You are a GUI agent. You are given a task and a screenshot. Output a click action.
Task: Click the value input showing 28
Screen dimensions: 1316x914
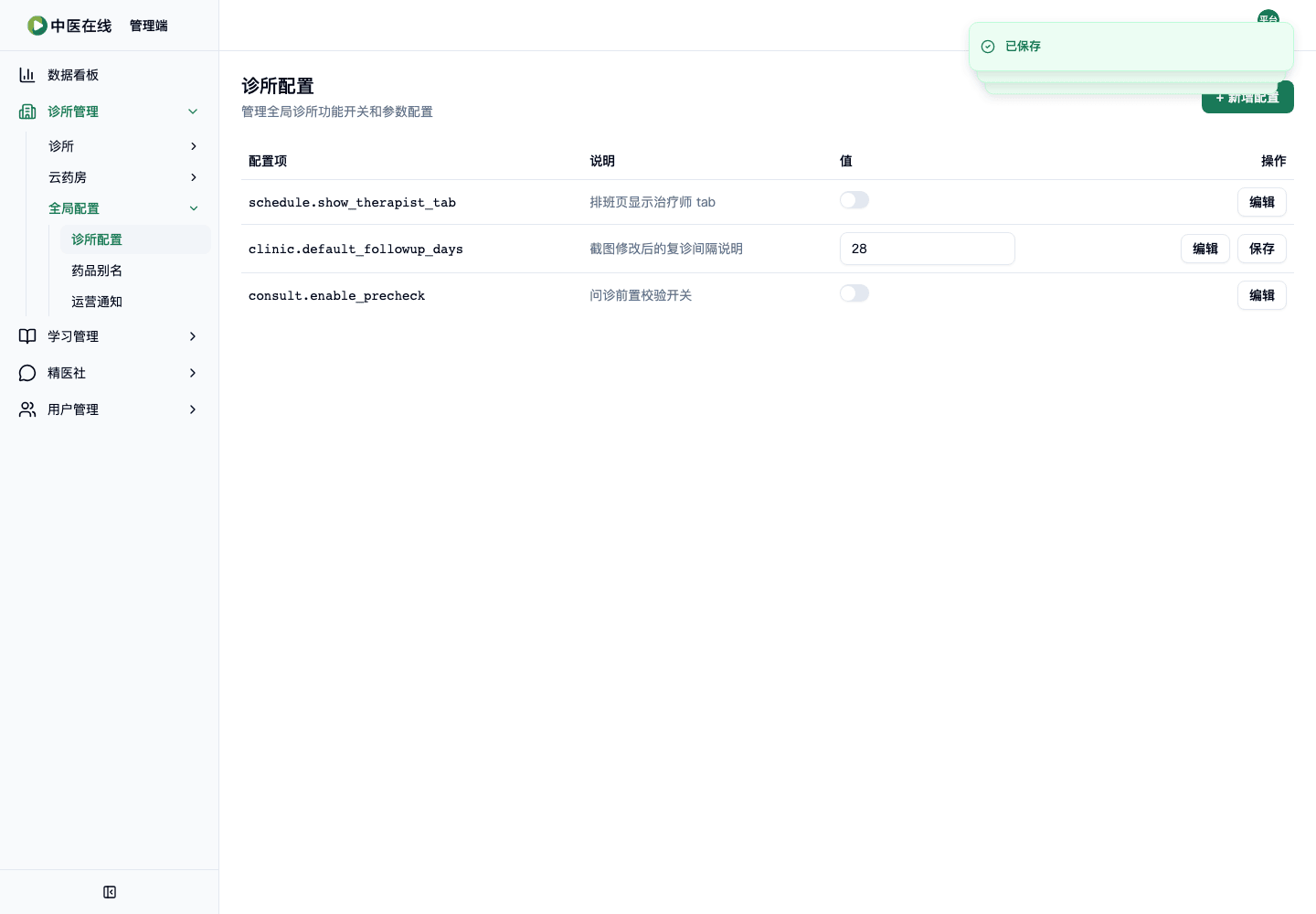(x=927, y=249)
